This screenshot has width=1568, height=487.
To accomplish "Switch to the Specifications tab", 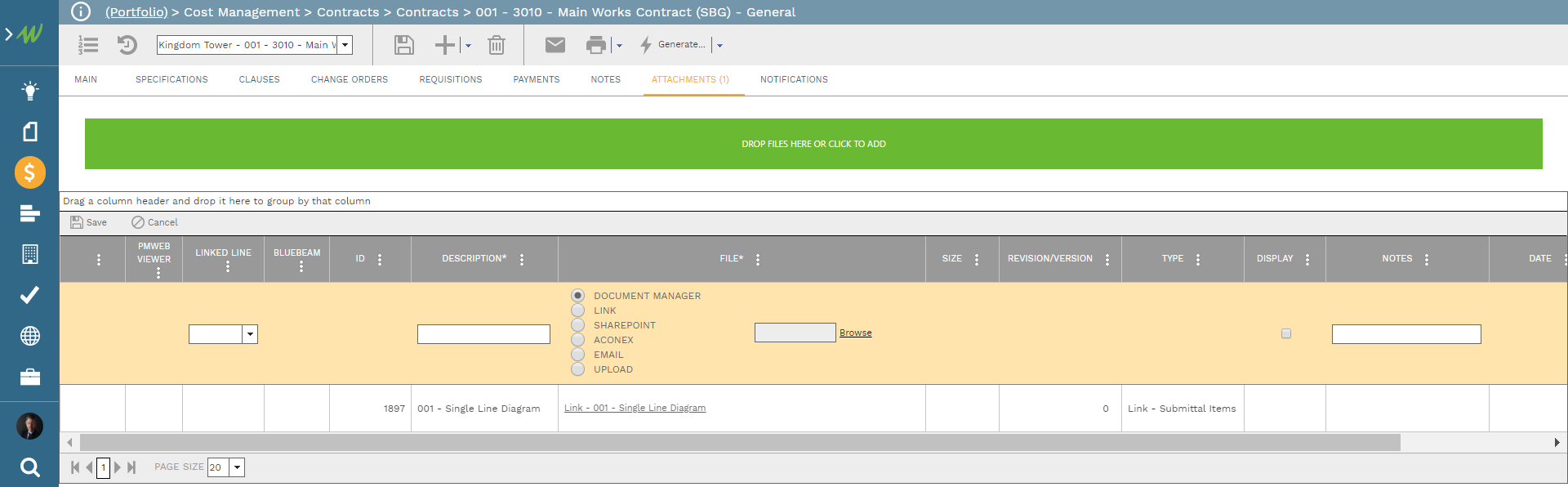I will [171, 79].
